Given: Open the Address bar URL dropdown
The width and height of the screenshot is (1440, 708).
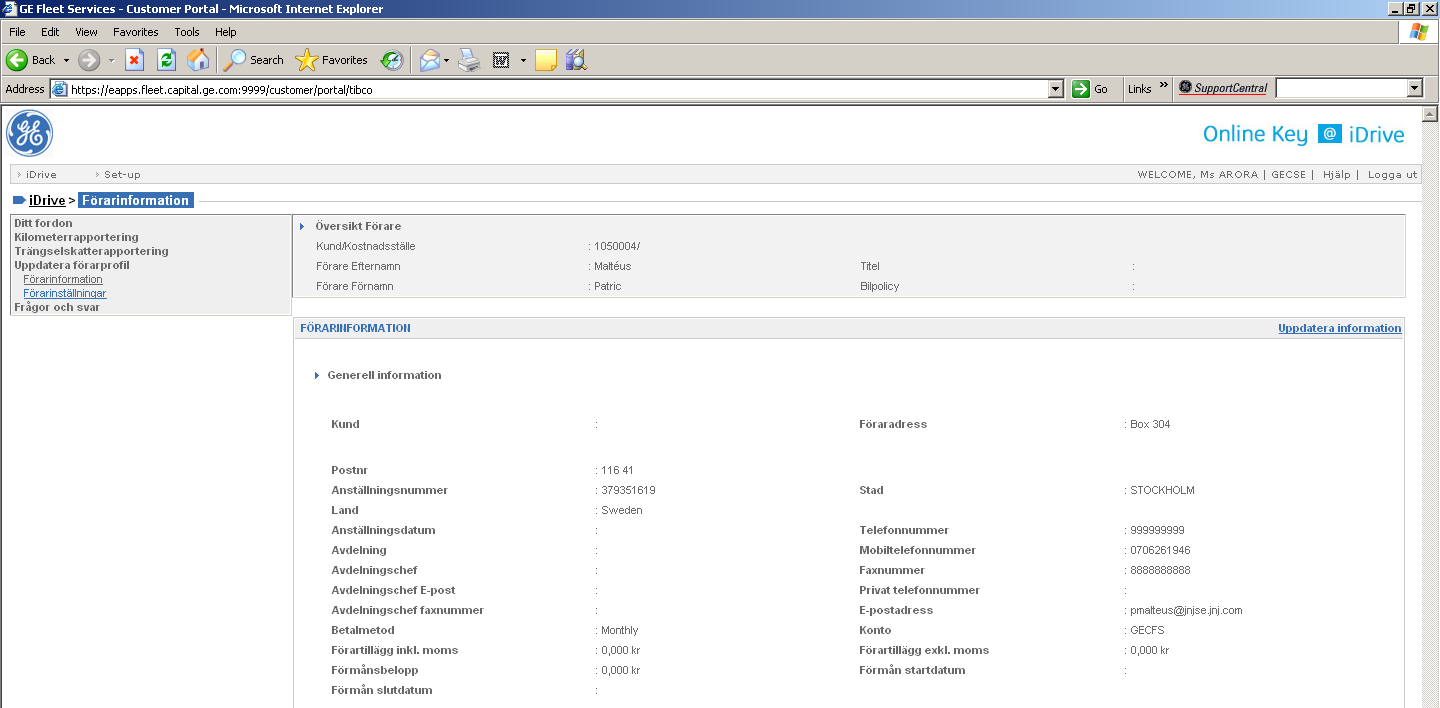Looking at the screenshot, I should click(x=1055, y=89).
